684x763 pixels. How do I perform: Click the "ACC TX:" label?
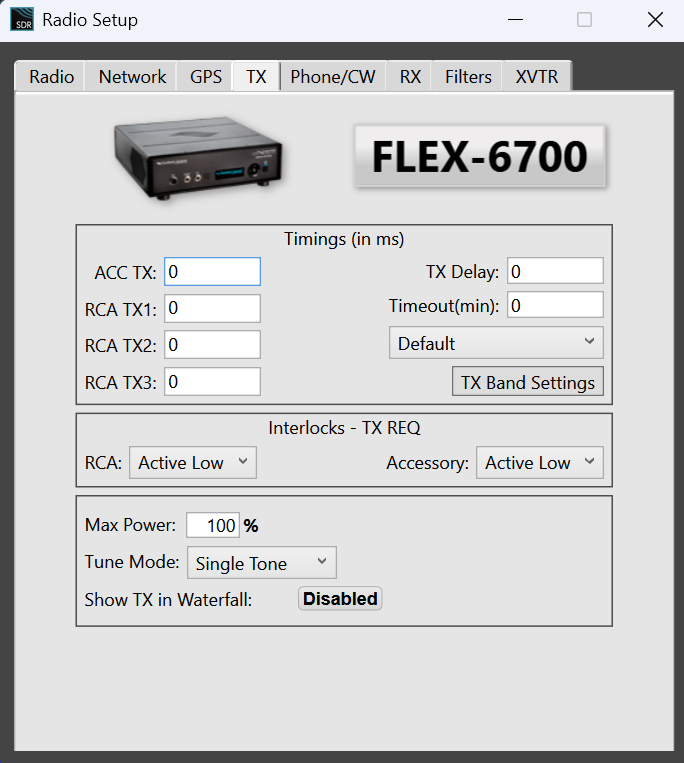[x=126, y=272]
